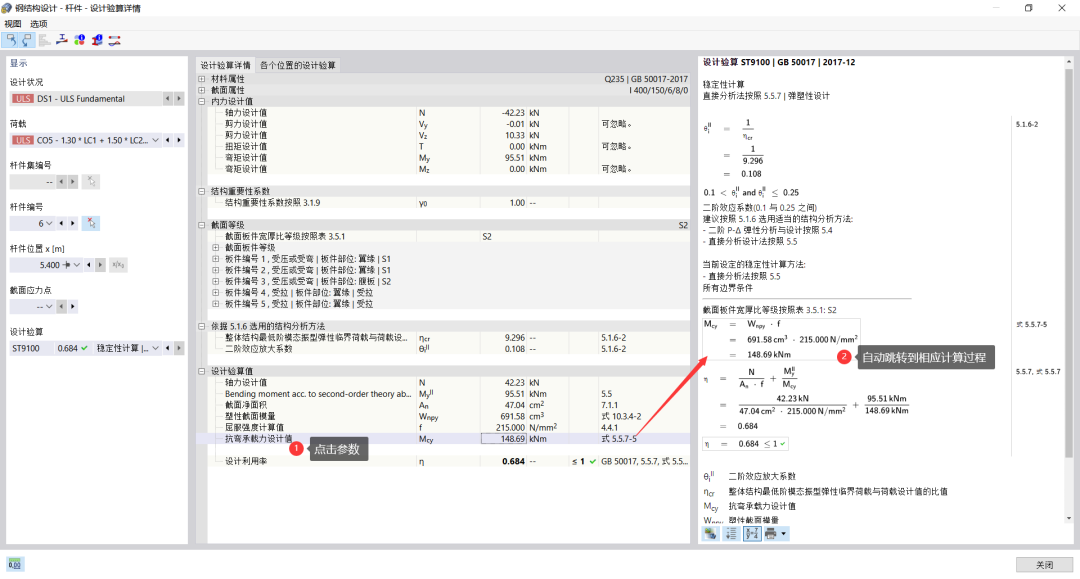The height and width of the screenshot is (579, 1080).
Task: Select the 屈服强度计算值 f row
Action: coord(442,428)
